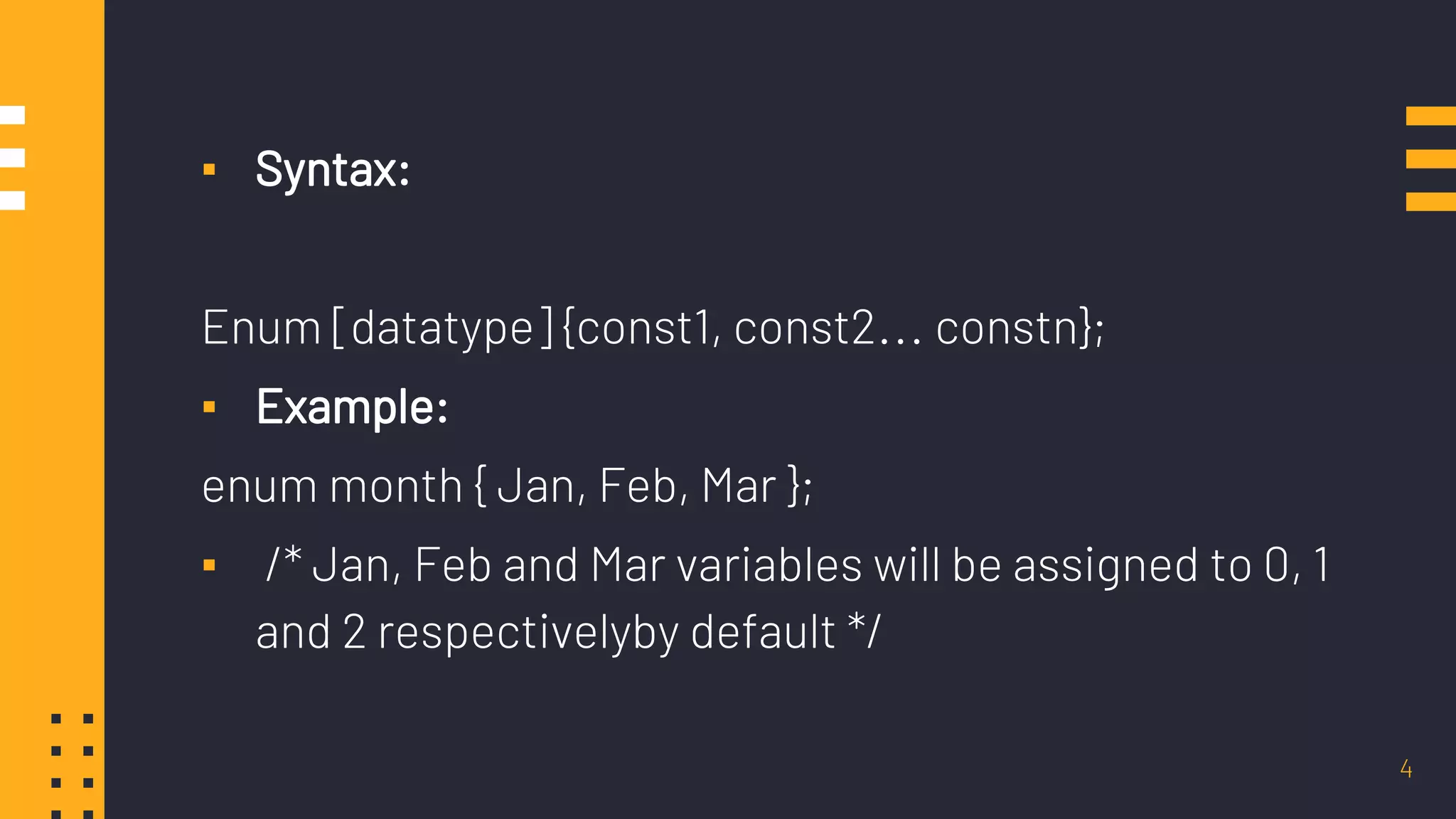Click the bottom white bar on left strip

click(x=12, y=200)
